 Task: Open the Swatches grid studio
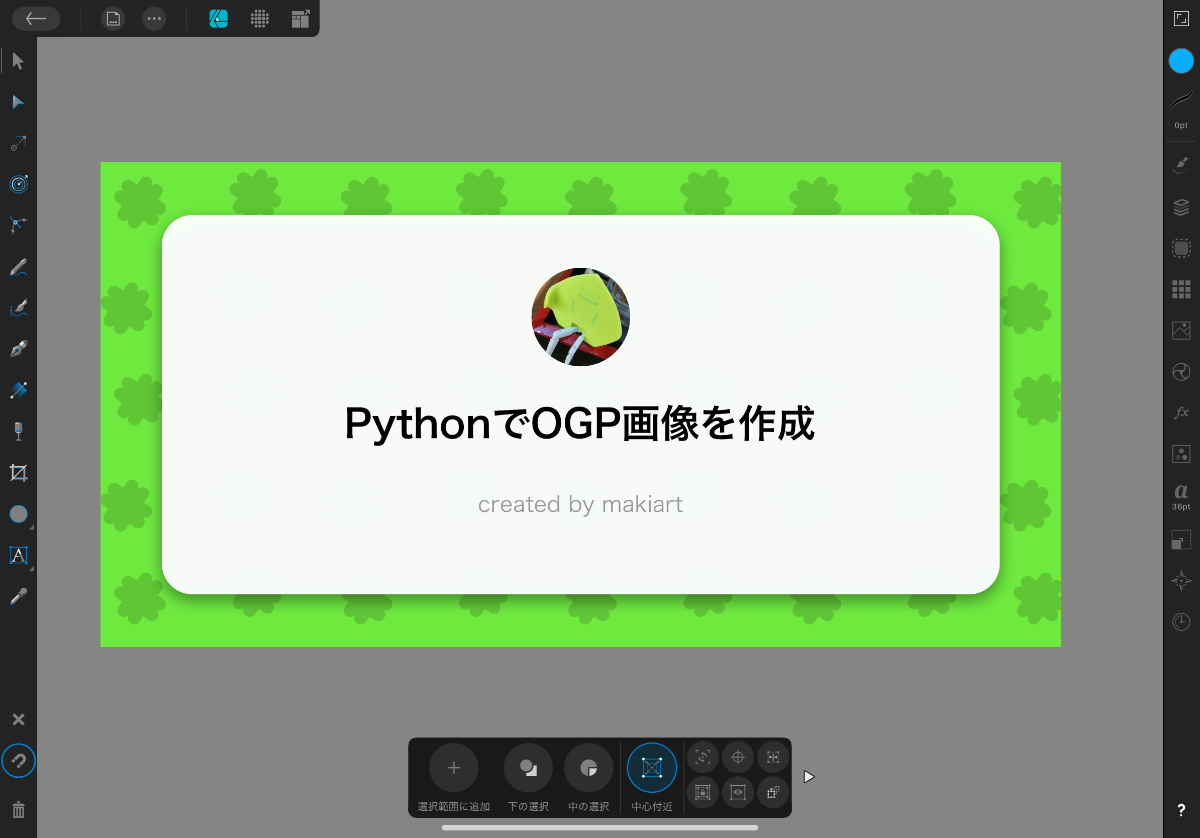pos(1181,289)
